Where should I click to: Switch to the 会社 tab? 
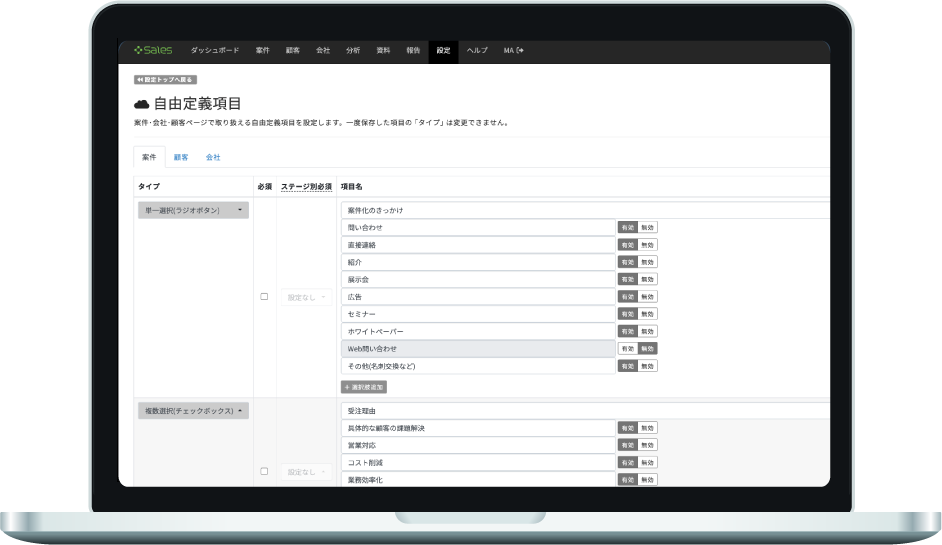coord(213,157)
